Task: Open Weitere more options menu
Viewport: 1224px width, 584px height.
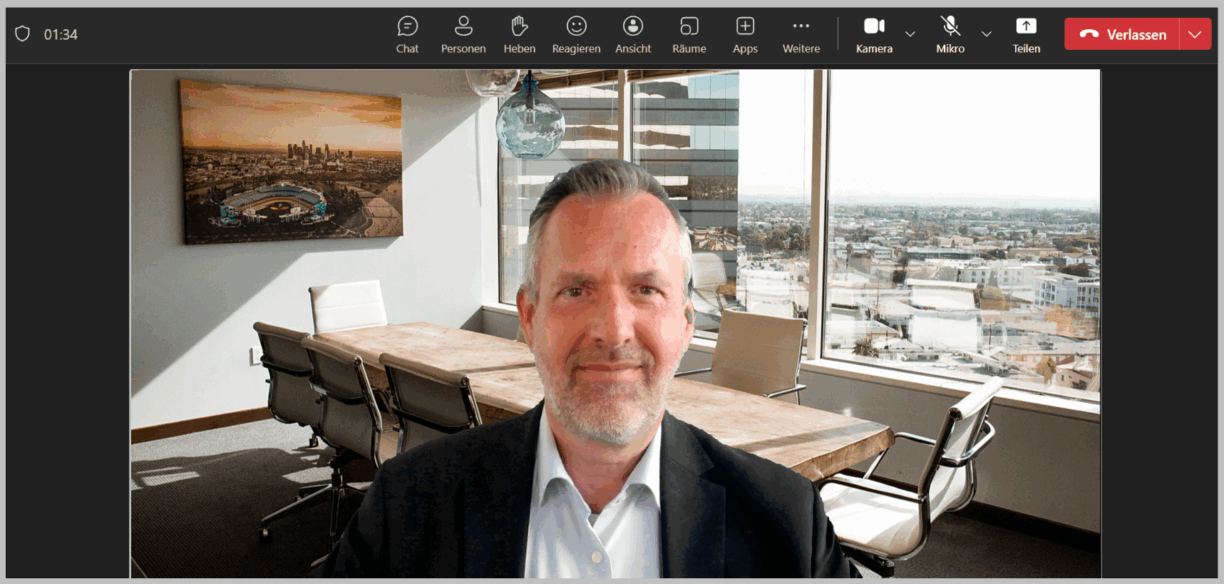Action: 801,35
